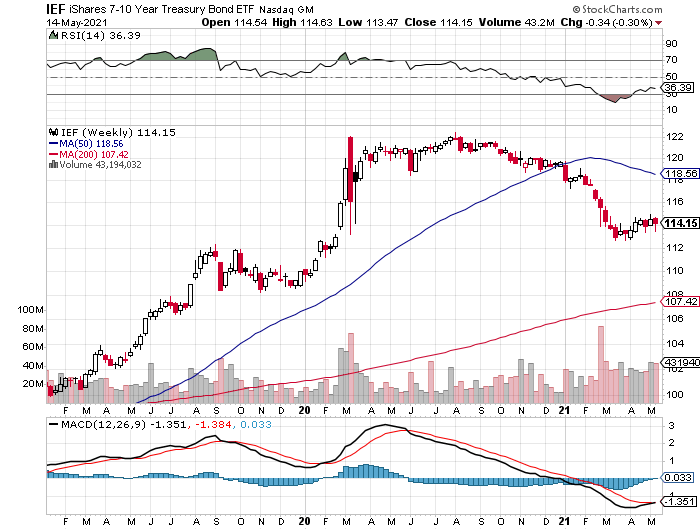This screenshot has height=530, width=700.
Task: Click the '20' year marker on price axis
Action: (x=304, y=410)
